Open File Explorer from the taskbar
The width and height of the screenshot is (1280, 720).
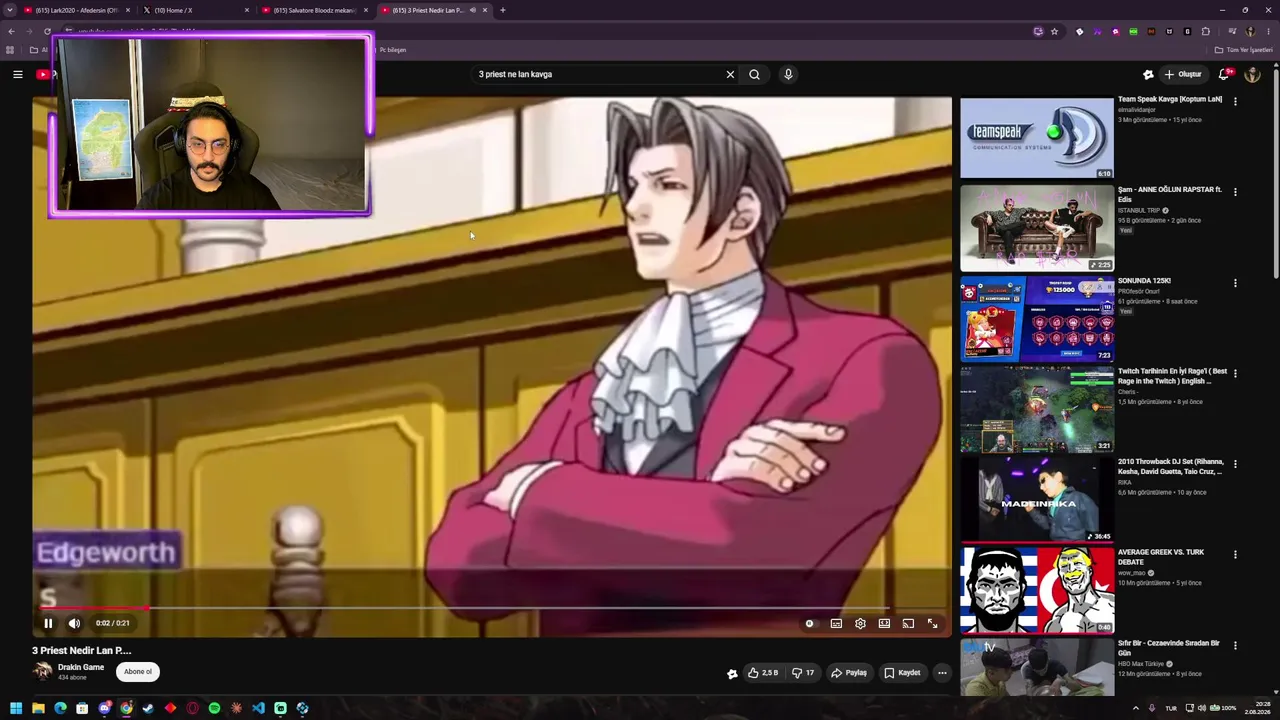click(x=38, y=708)
